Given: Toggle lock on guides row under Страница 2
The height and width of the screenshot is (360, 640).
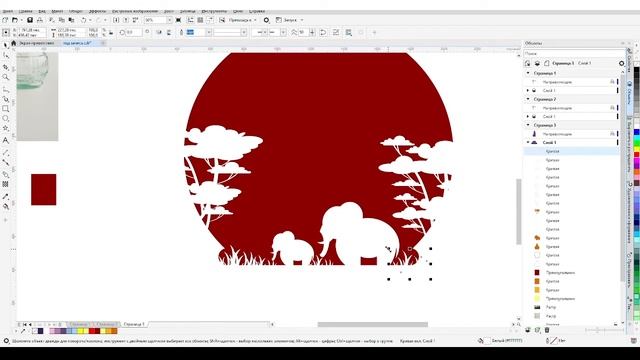Looking at the screenshot, I should [x=612, y=108].
